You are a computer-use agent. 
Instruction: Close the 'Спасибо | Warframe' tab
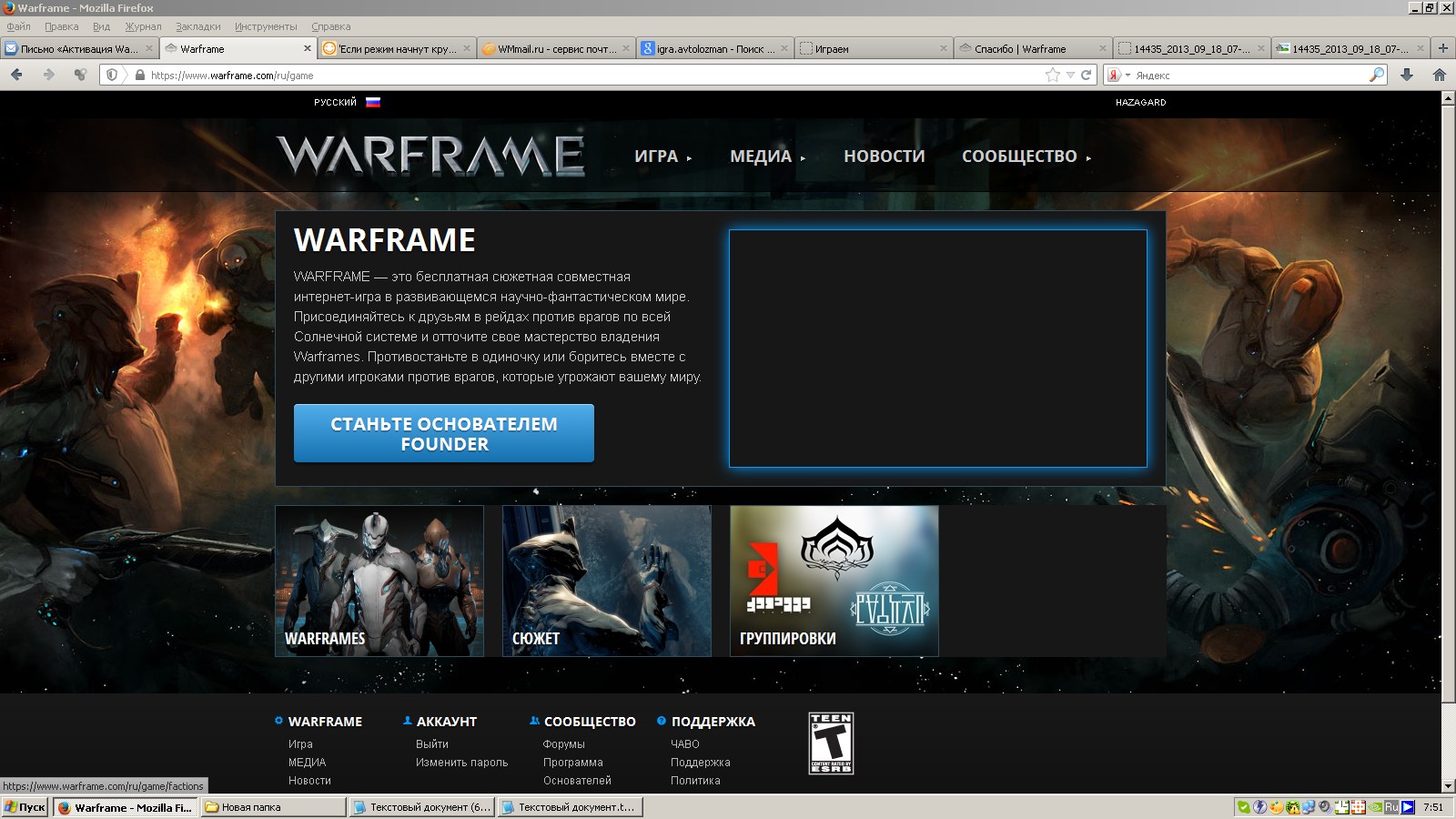click(1103, 48)
